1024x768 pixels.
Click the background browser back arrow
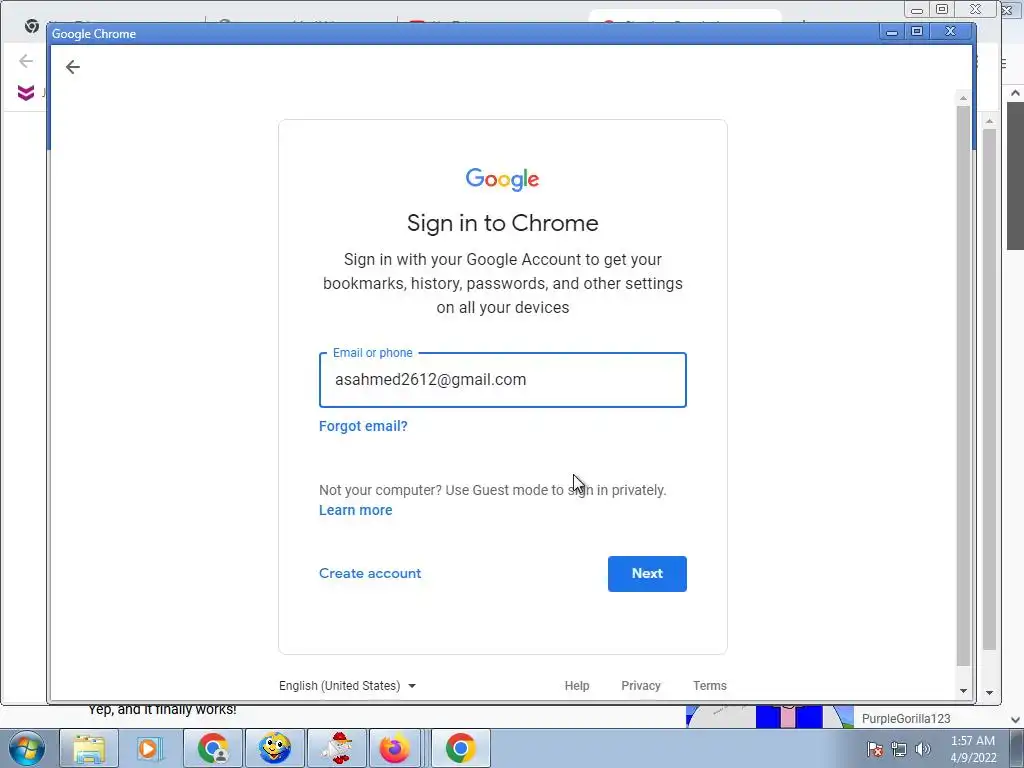pyautogui.click(x=25, y=61)
